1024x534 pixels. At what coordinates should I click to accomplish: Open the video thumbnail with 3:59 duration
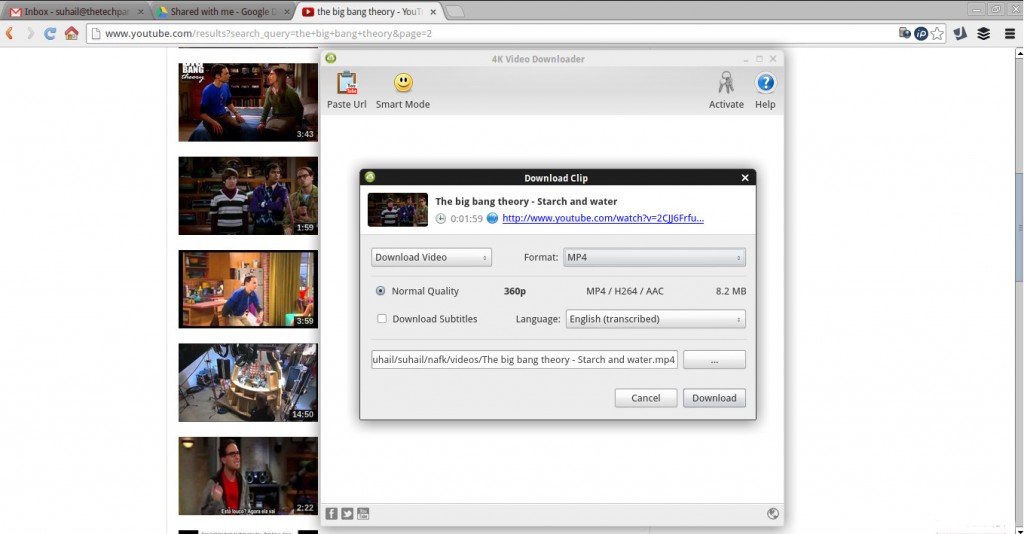click(248, 289)
